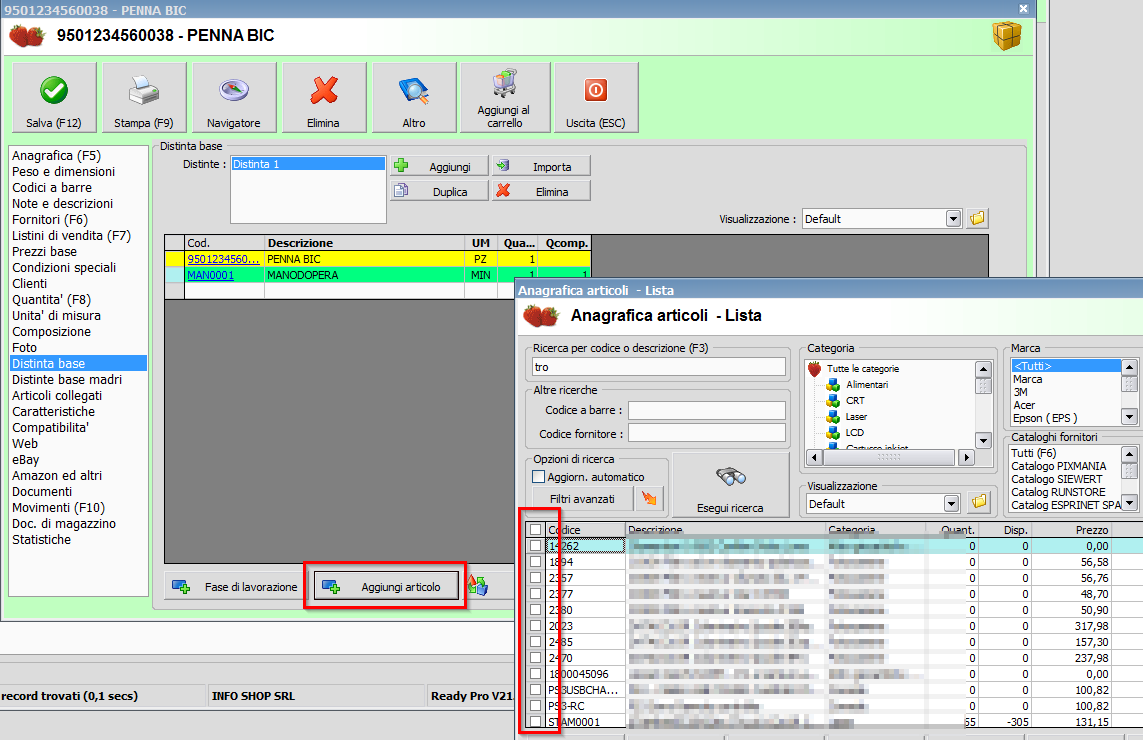Check the row checkbox for STAM0001

coord(536,722)
